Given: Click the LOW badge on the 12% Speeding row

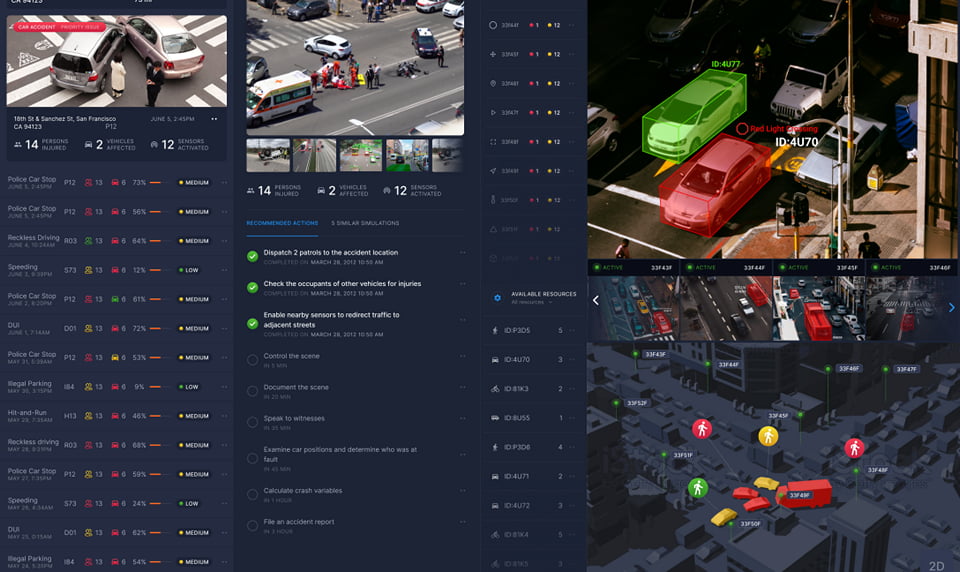Looking at the screenshot, I should [x=189, y=270].
